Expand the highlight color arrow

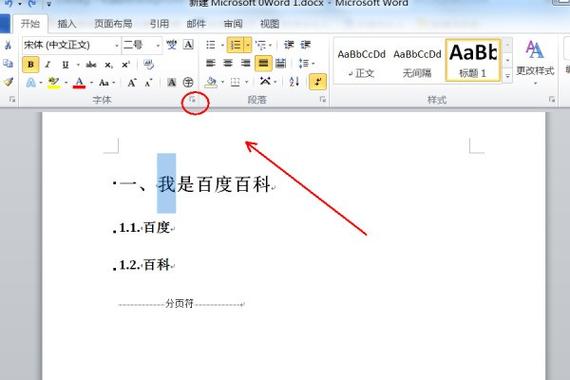(x=66, y=83)
